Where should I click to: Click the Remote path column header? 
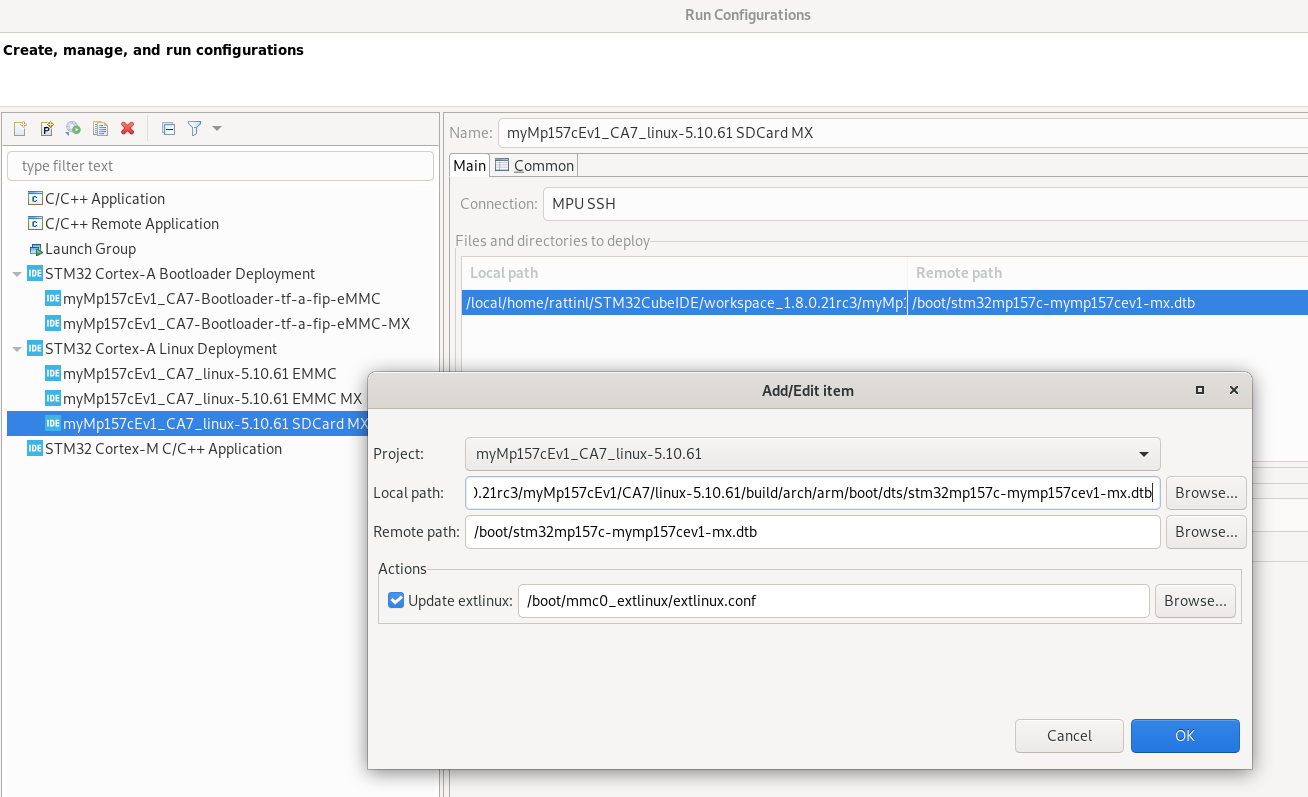[1107, 273]
